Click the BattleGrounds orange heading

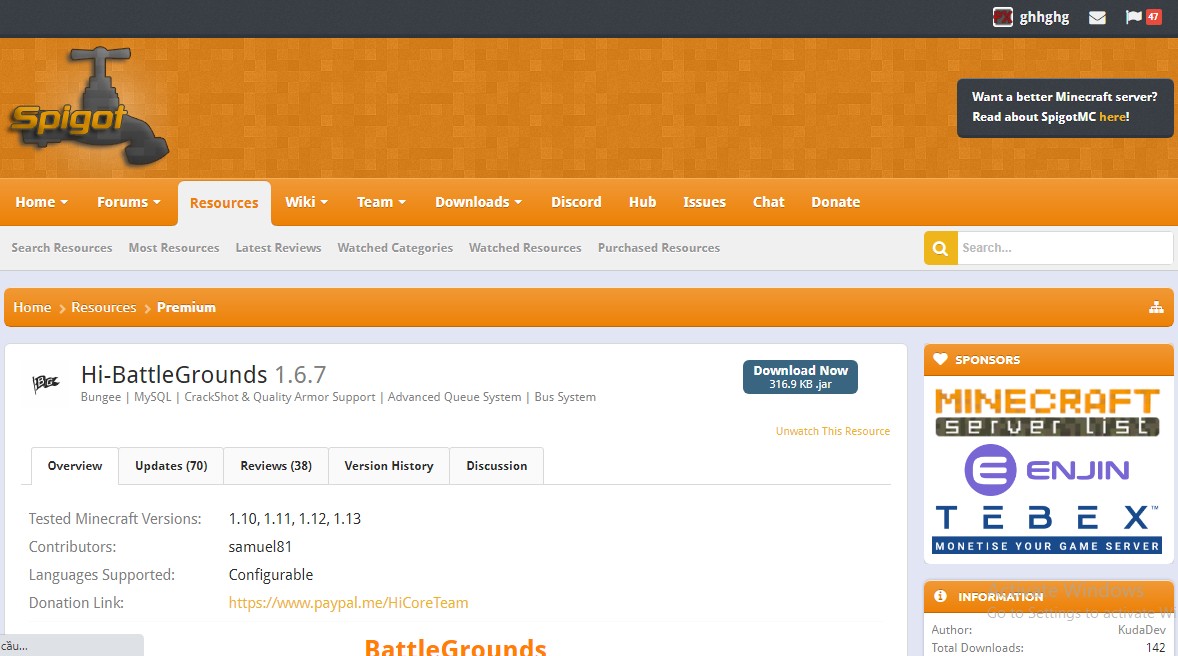click(x=455, y=646)
